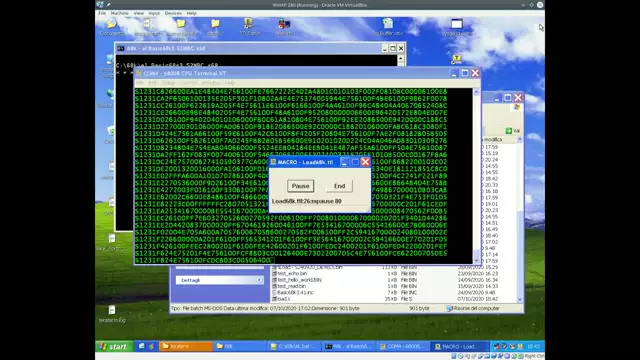Open the VirtualBox Machine menu
Screen dimensions: 640x360
(x=120, y=13)
